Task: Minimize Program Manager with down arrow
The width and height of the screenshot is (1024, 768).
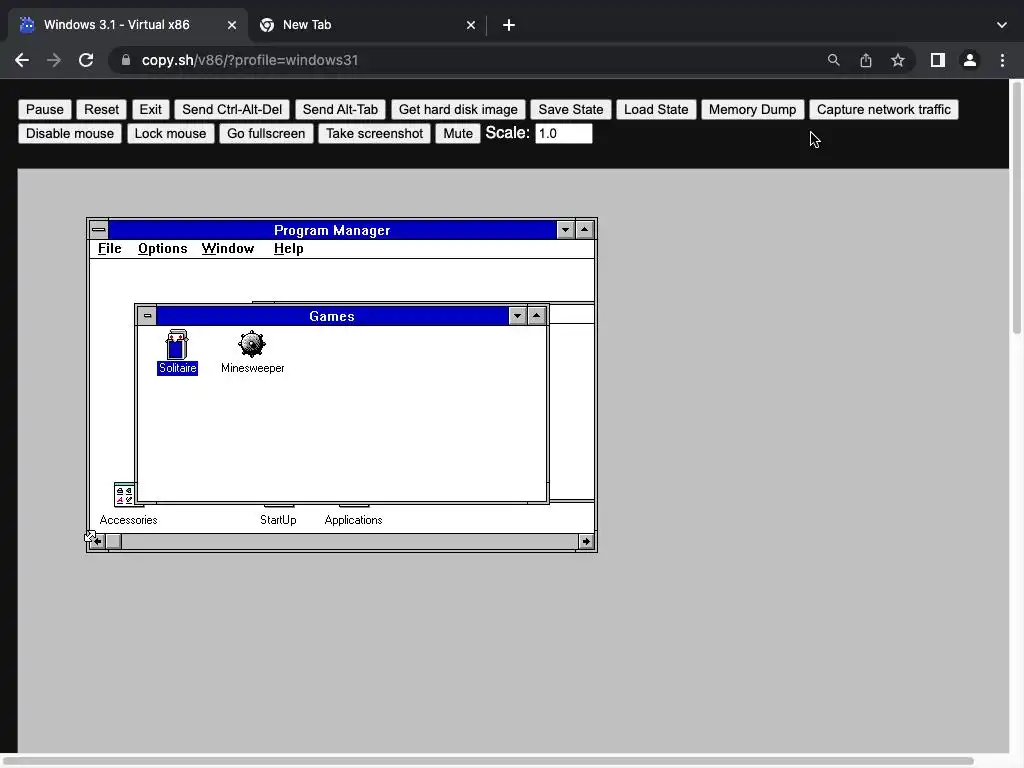Action: 566,230
